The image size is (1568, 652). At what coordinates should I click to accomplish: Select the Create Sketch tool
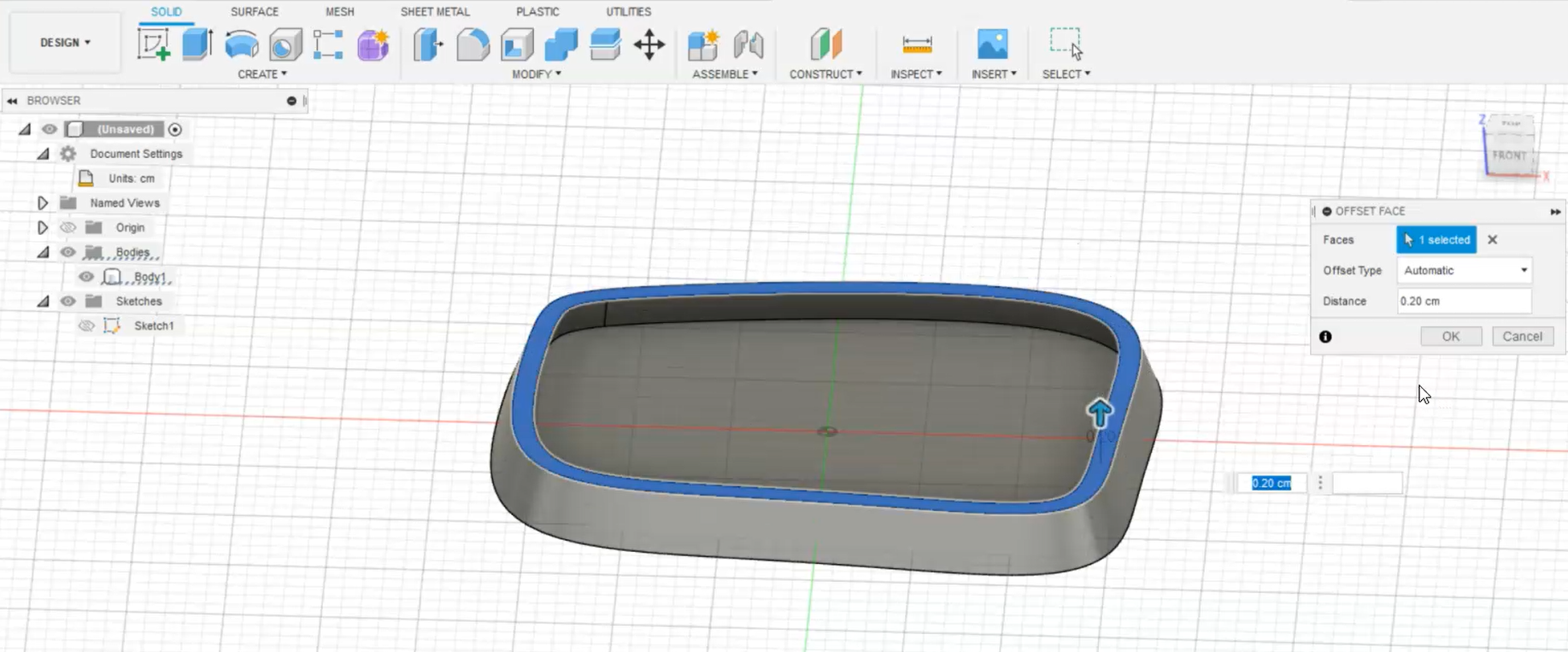[x=154, y=44]
